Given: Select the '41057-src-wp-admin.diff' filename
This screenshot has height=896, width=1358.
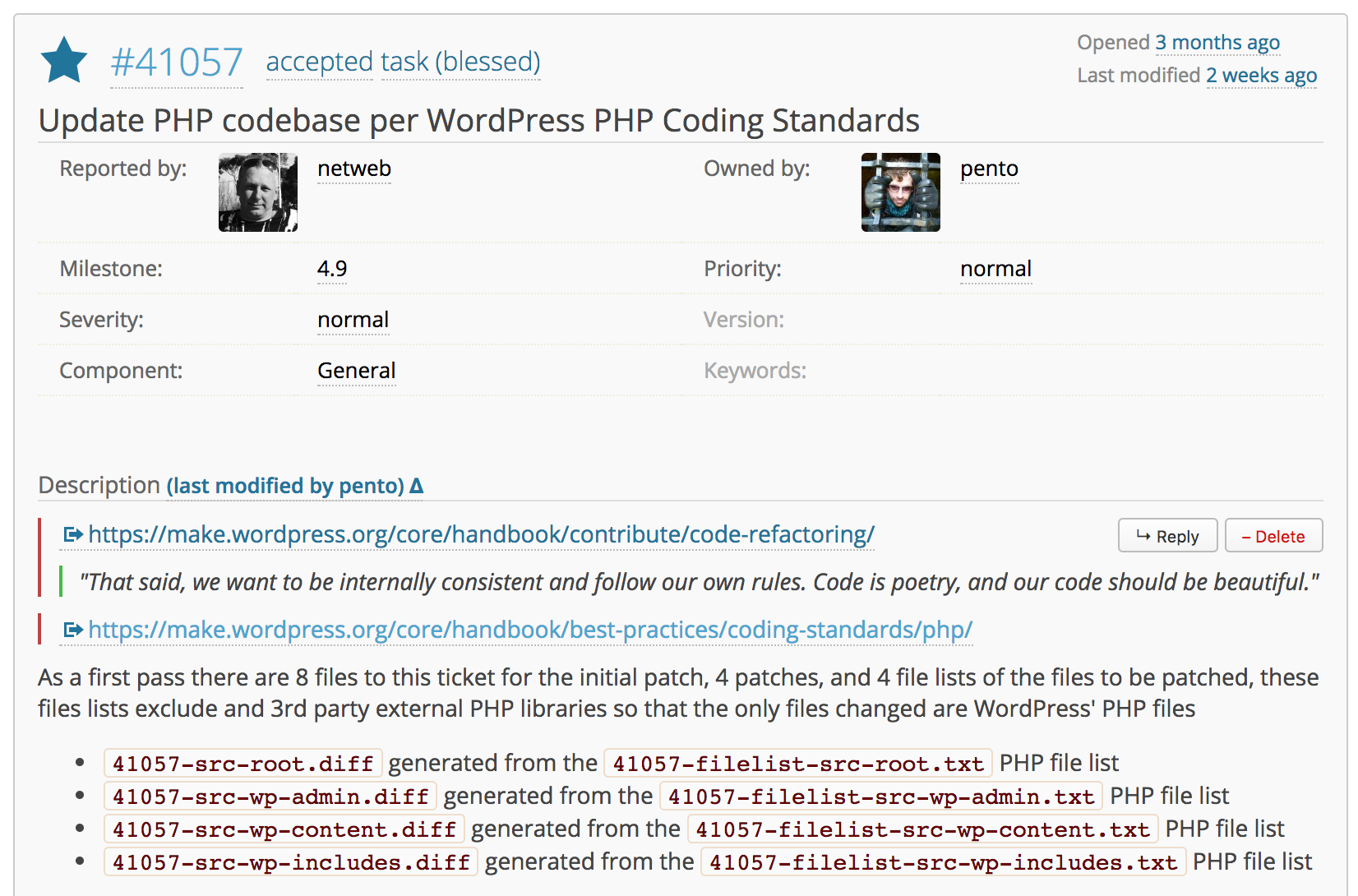Looking at the screenshot, I should click(x=270, y=797).
